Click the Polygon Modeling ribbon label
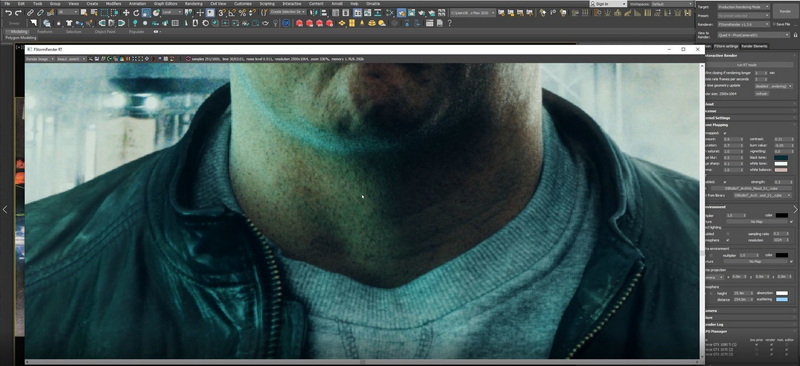 point(21,38)
